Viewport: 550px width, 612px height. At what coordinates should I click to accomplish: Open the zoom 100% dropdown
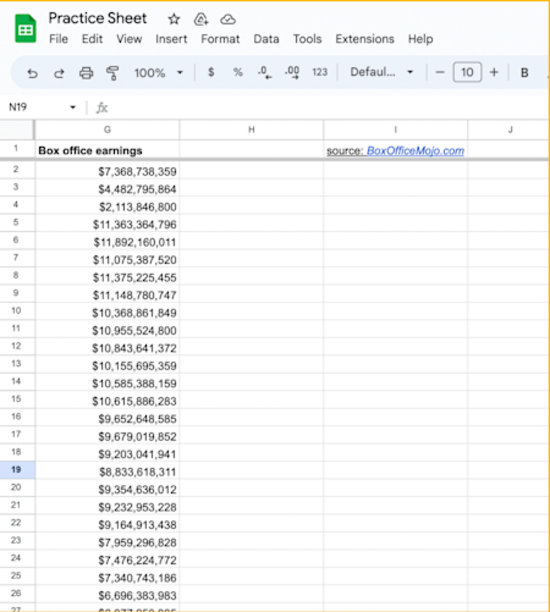click(158, 73)
